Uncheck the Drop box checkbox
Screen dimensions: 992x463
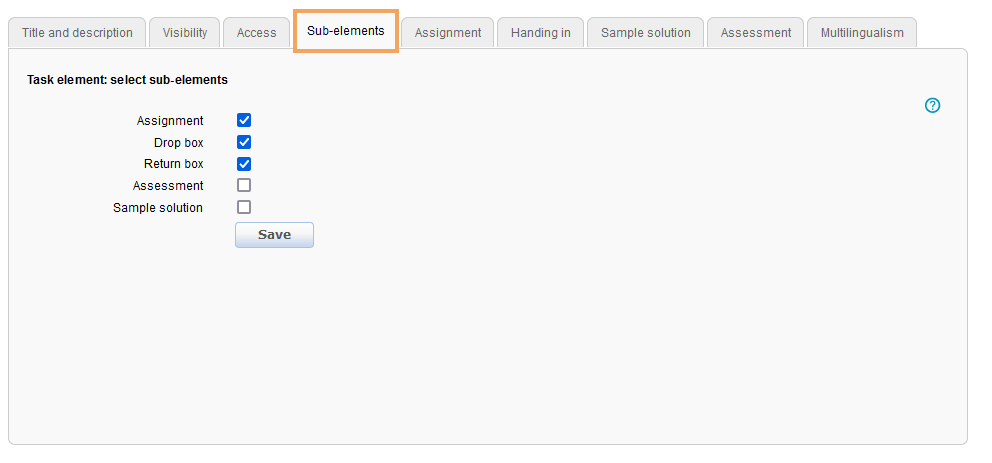click(x=244, y=142)
